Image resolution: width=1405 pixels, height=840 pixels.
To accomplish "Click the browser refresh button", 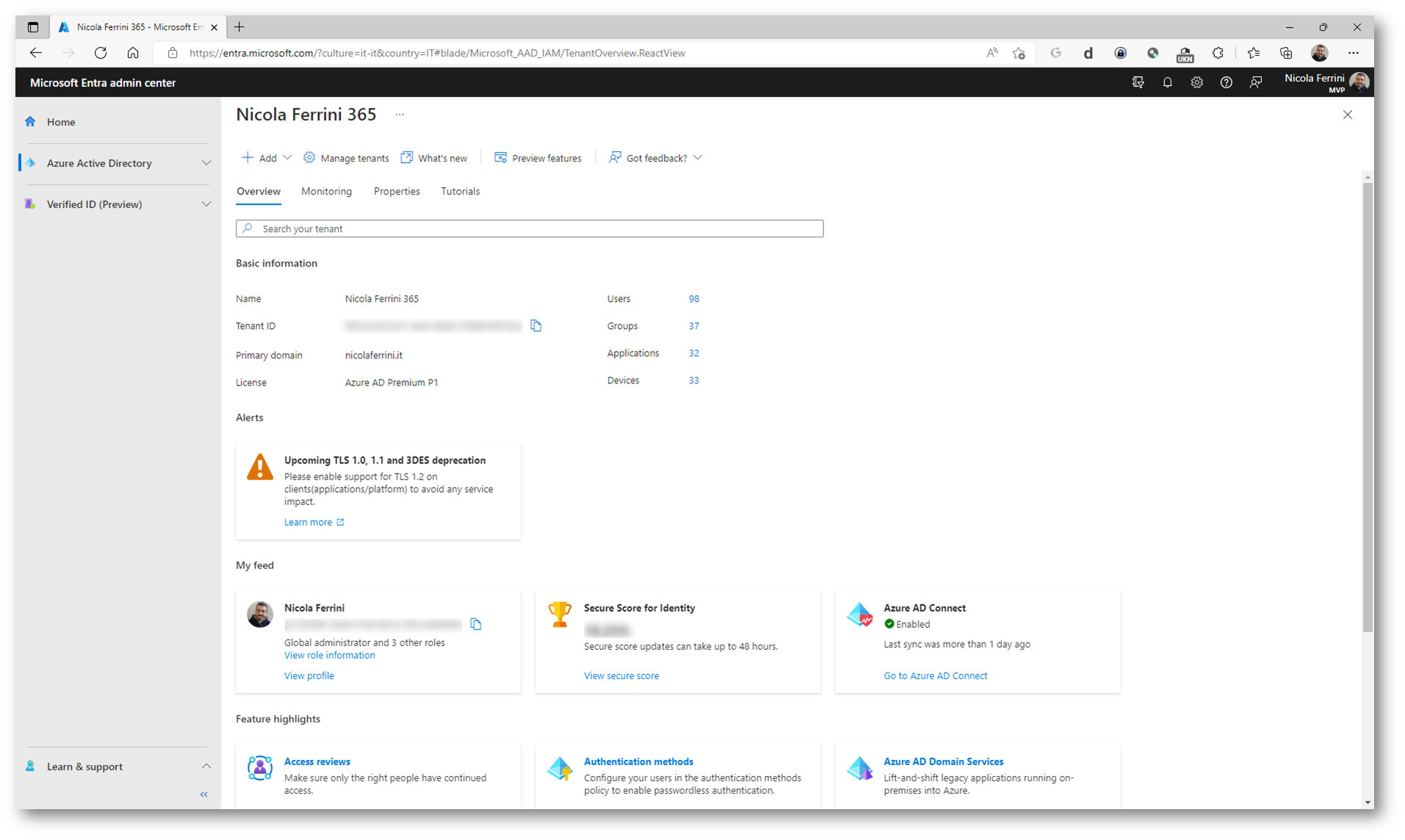I will [x=101, y=53].
